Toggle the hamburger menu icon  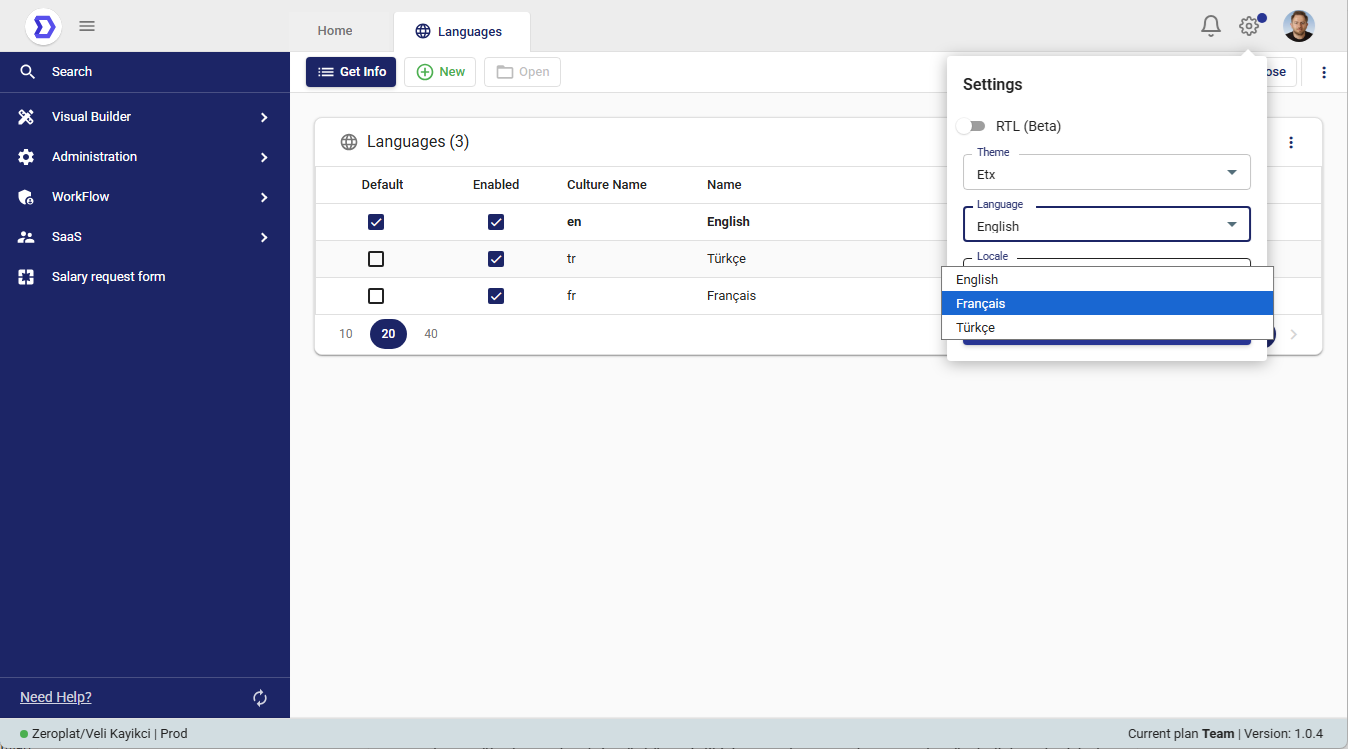(87, 26)
